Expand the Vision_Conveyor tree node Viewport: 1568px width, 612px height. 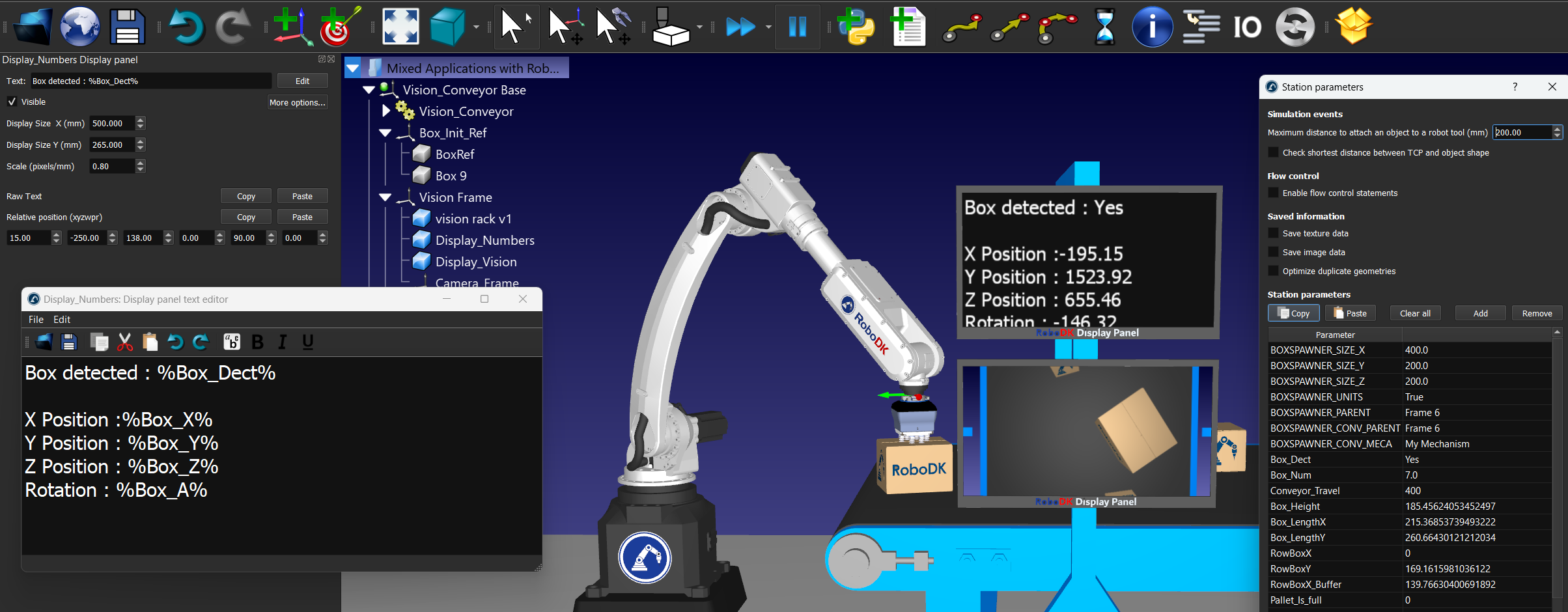tap(386, 111)
